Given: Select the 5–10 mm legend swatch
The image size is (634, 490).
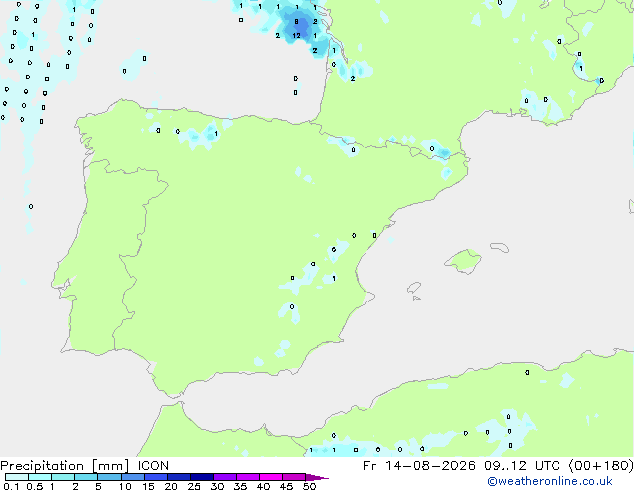Looking at the screenshot, I should 109,477.
